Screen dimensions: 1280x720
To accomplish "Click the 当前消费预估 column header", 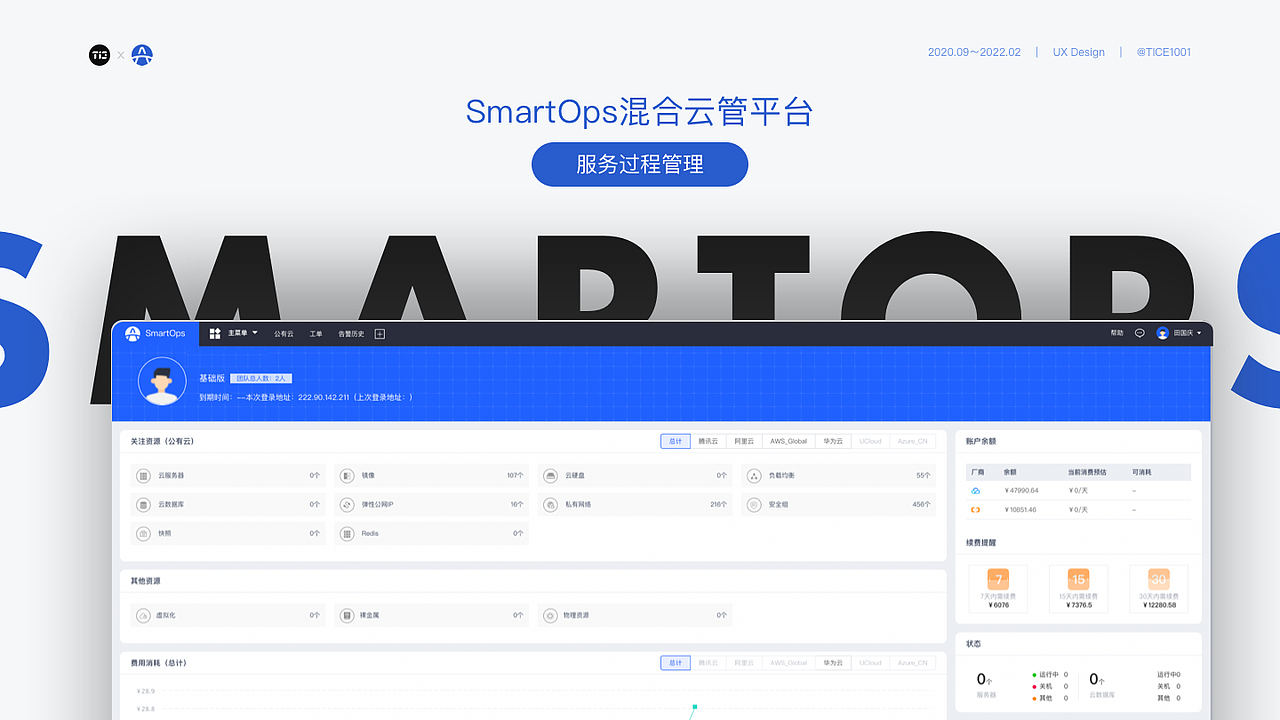I will pyautogui.click(x=1087, y=472).
